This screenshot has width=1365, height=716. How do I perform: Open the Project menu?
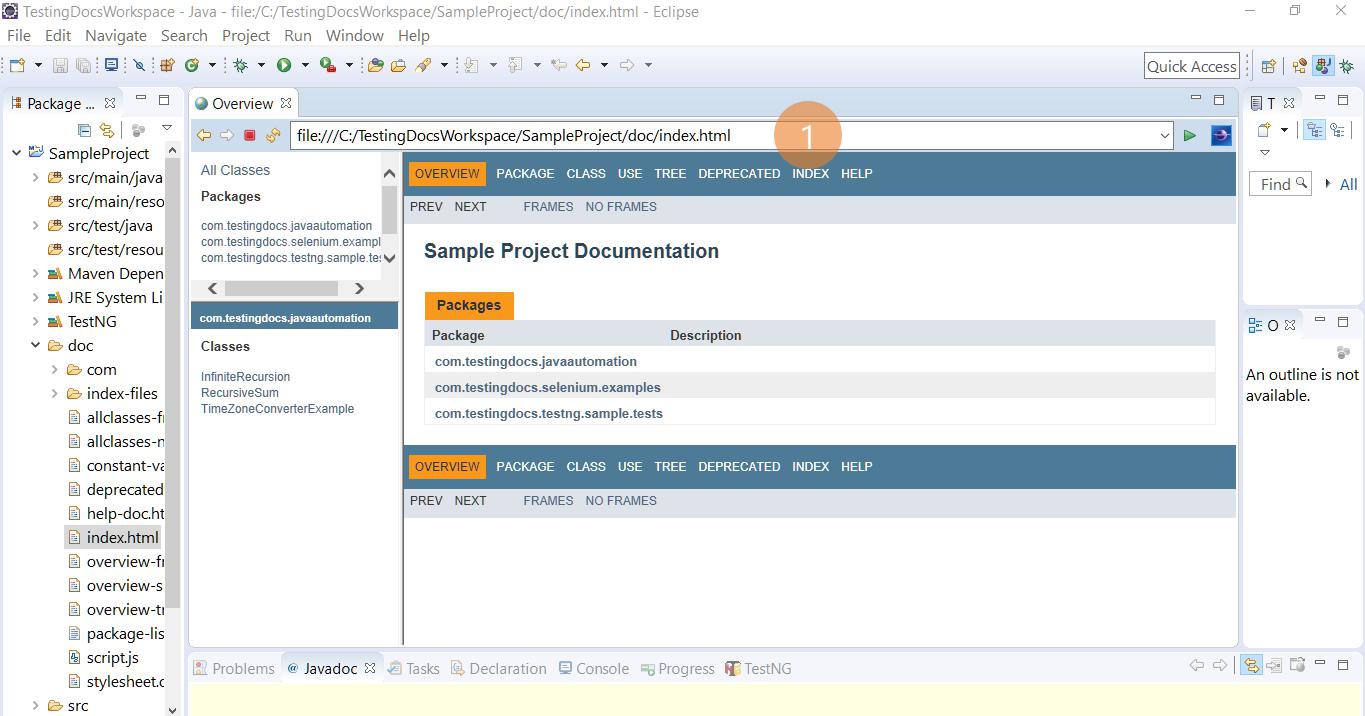point(246,35)
